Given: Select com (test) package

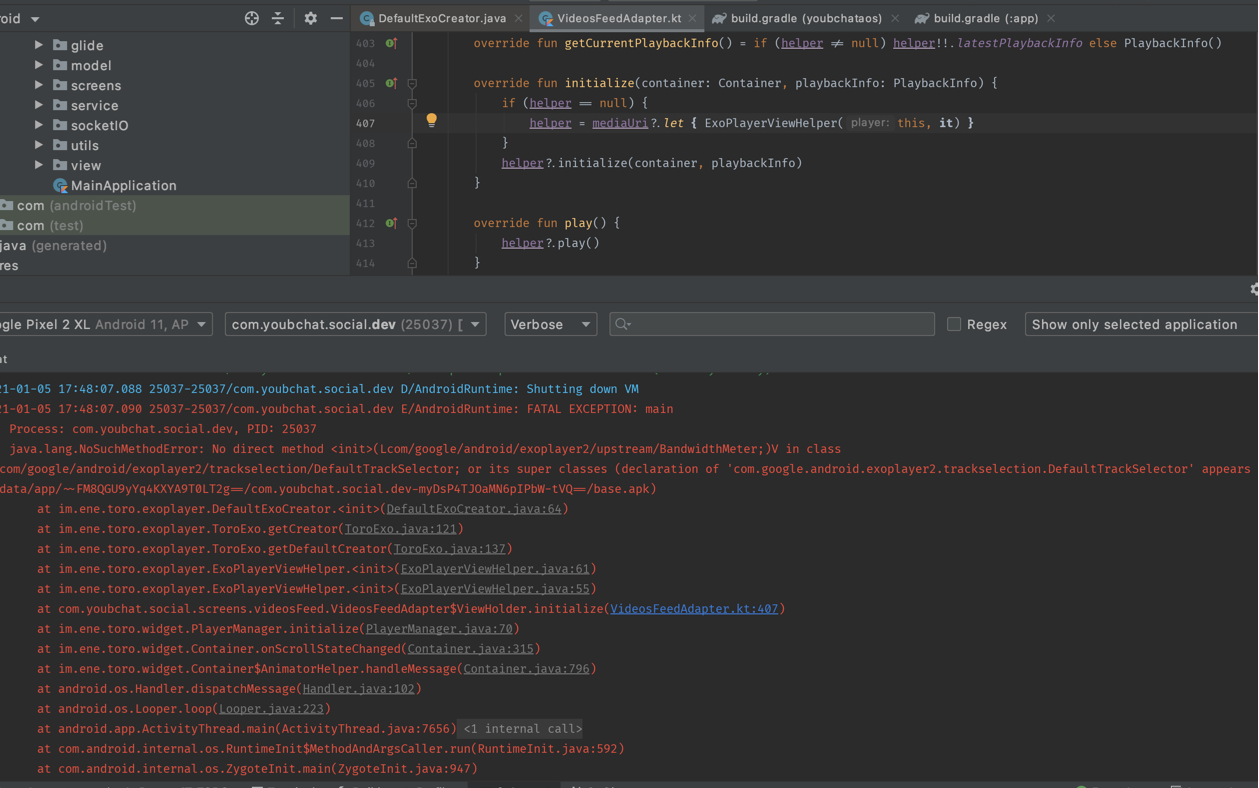Looking at the screenshot, I should click(50, 225).
